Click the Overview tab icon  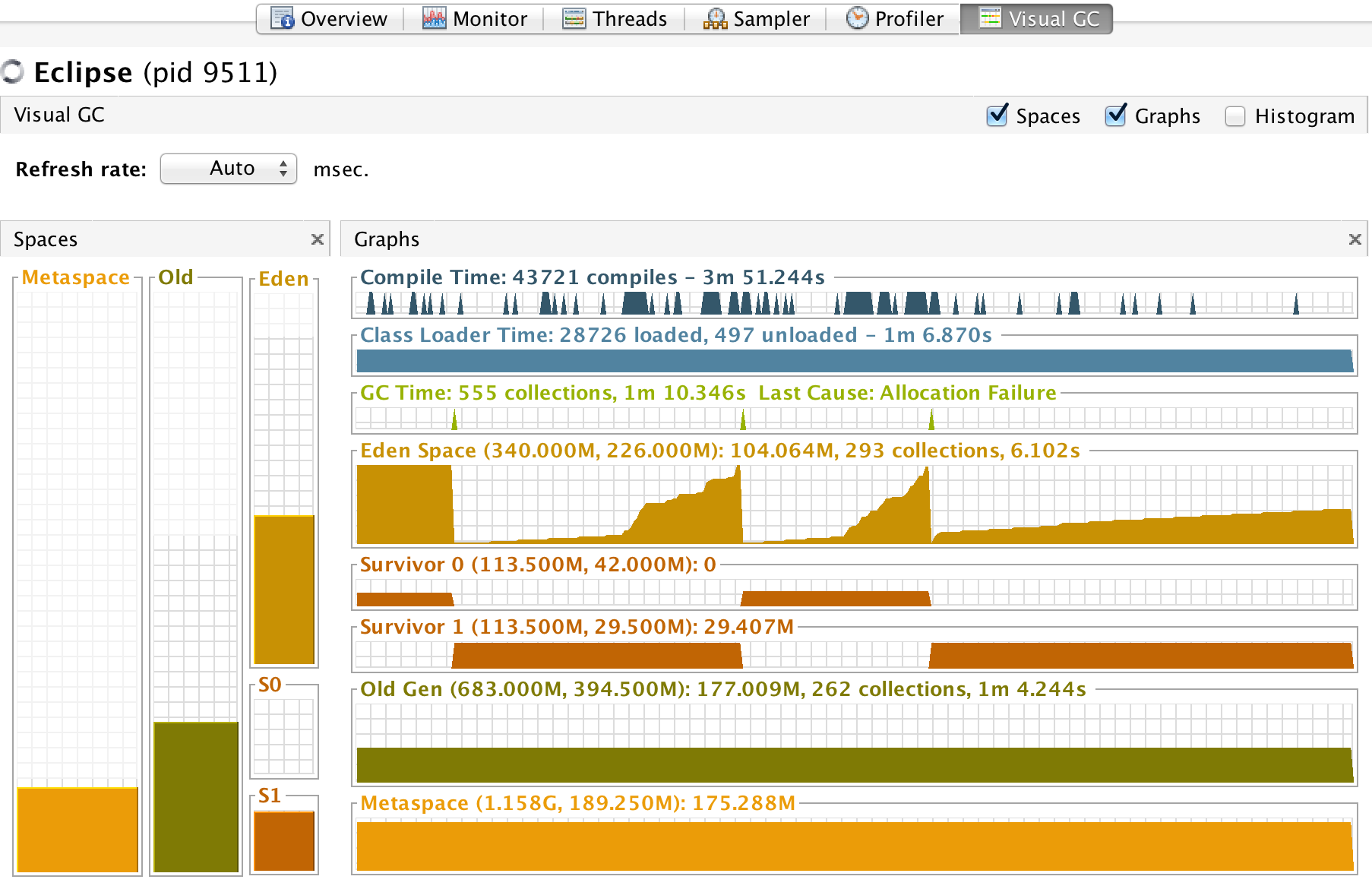coord(282,18)
